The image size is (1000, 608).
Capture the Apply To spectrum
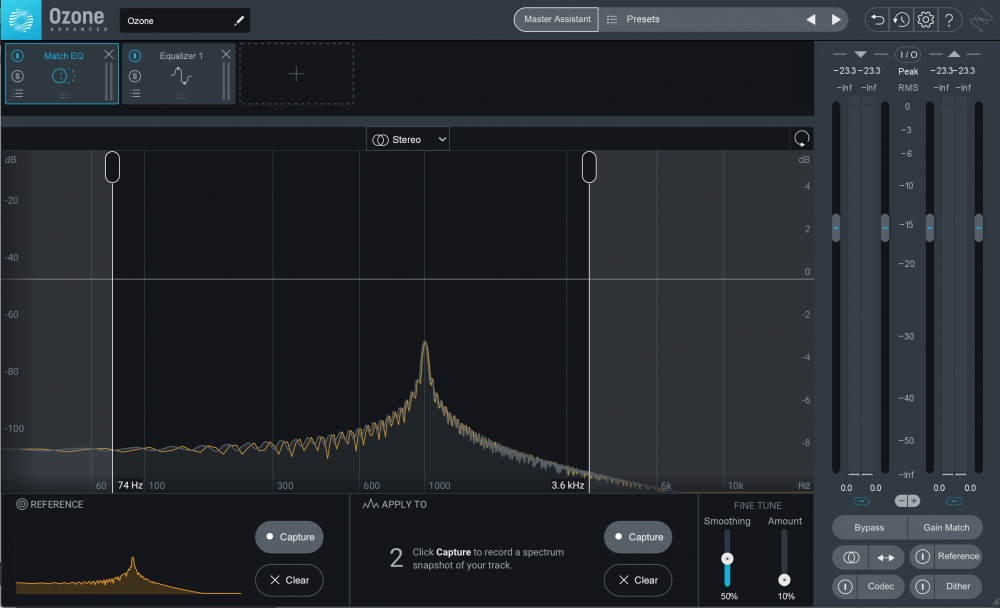click(x=638, y=537)
